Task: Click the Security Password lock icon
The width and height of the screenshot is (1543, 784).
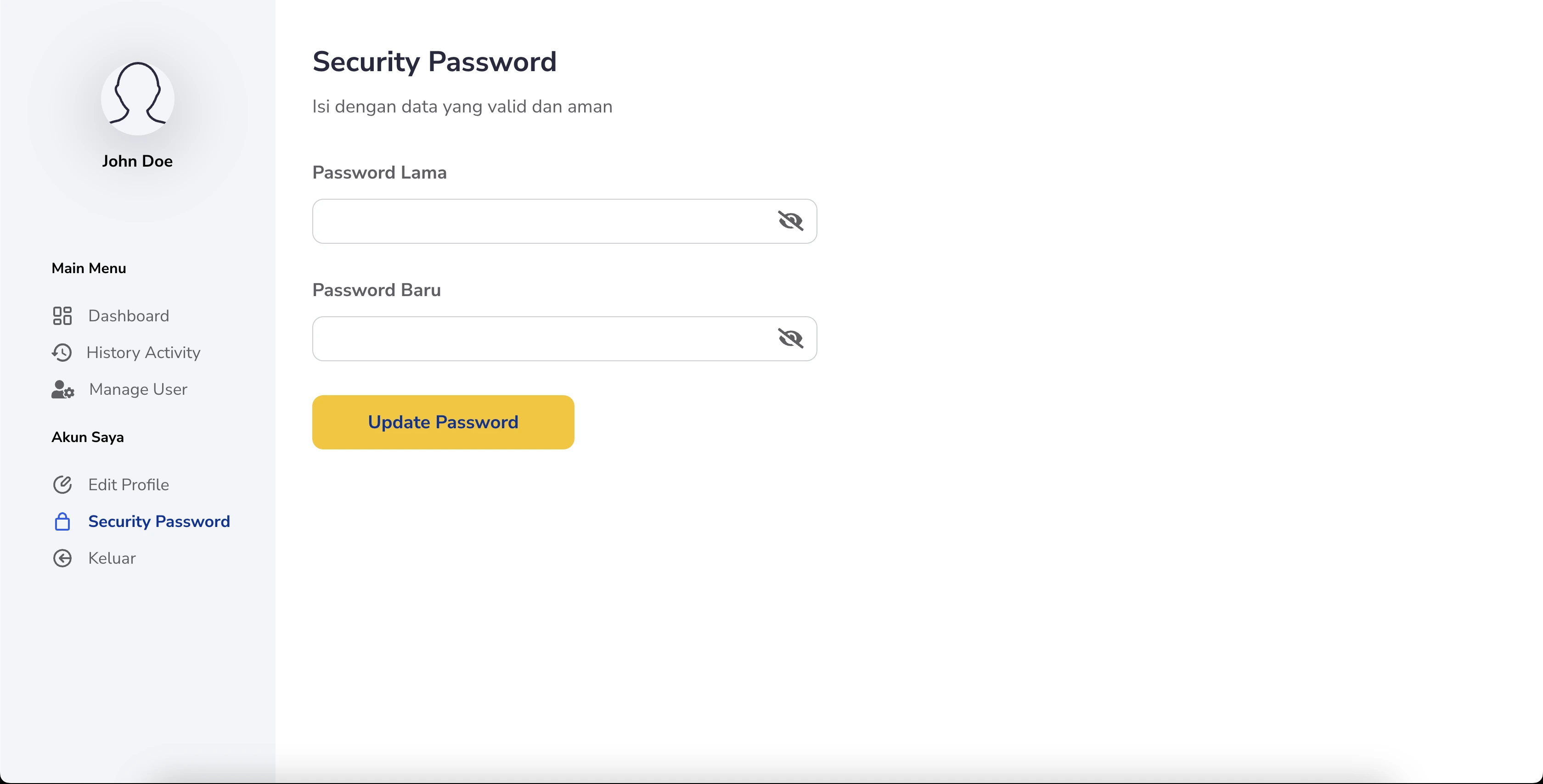Action: click(62, 521)
